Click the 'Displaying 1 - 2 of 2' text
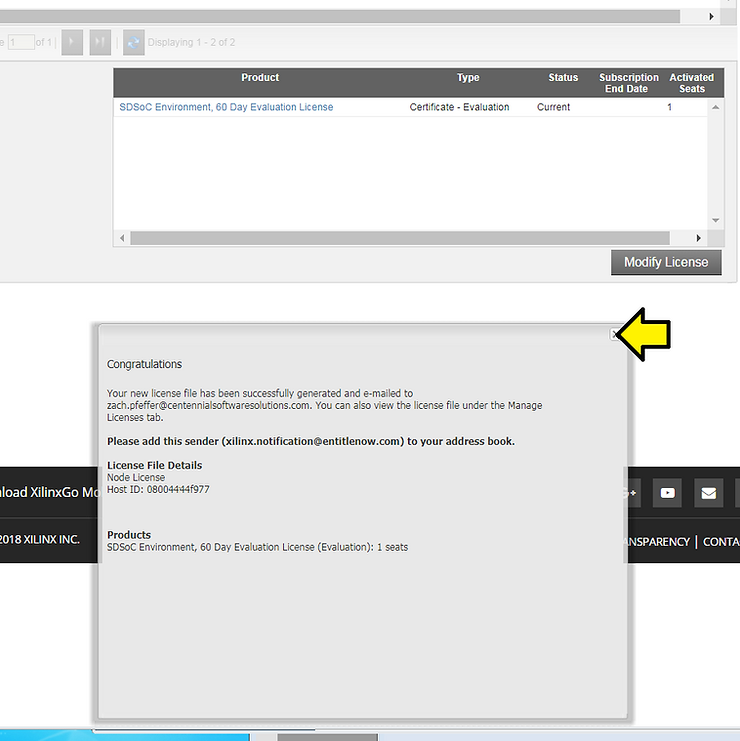The width and height of the screenshot is (740, 741). coord(191,43)
